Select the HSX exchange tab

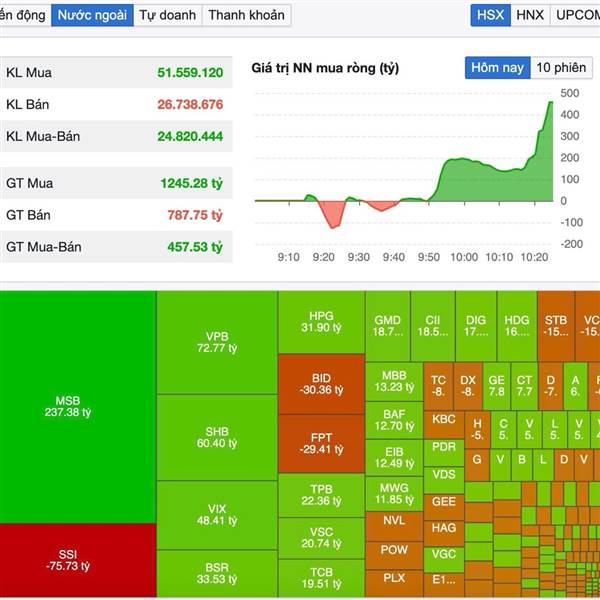click(491, 15)
